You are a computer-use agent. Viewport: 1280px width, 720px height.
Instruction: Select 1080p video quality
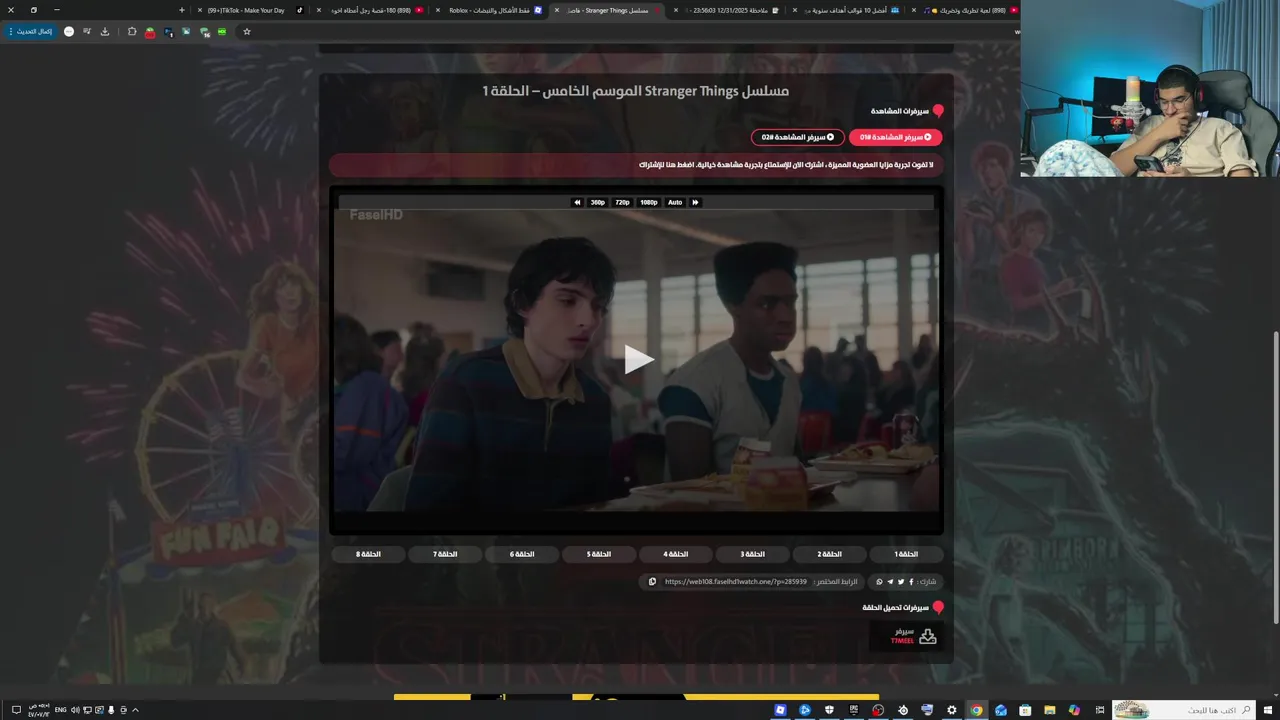[648, 202]
